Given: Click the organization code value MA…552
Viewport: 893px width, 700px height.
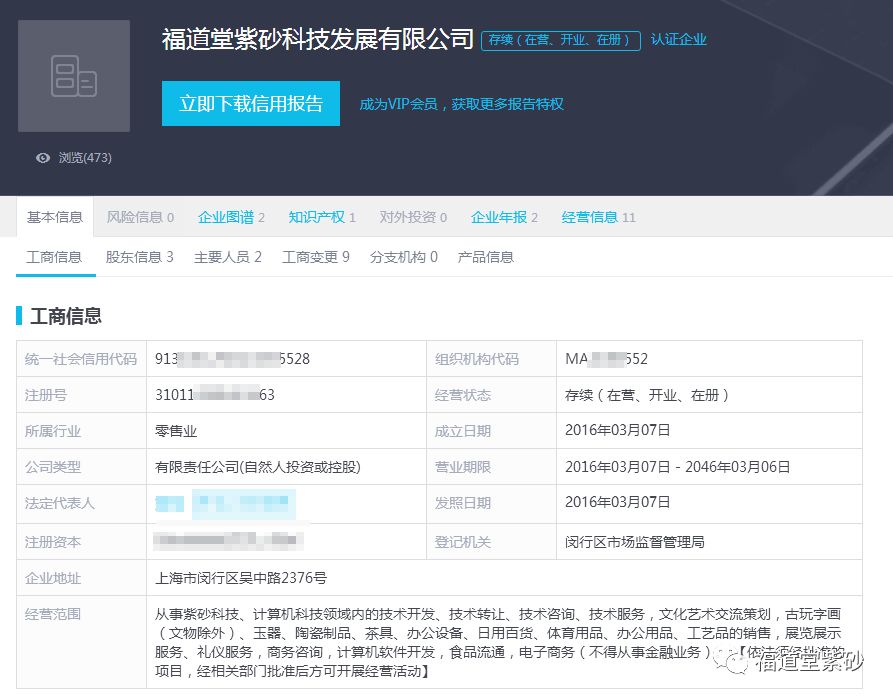Looking at the screenshot, I should [607, 359].
